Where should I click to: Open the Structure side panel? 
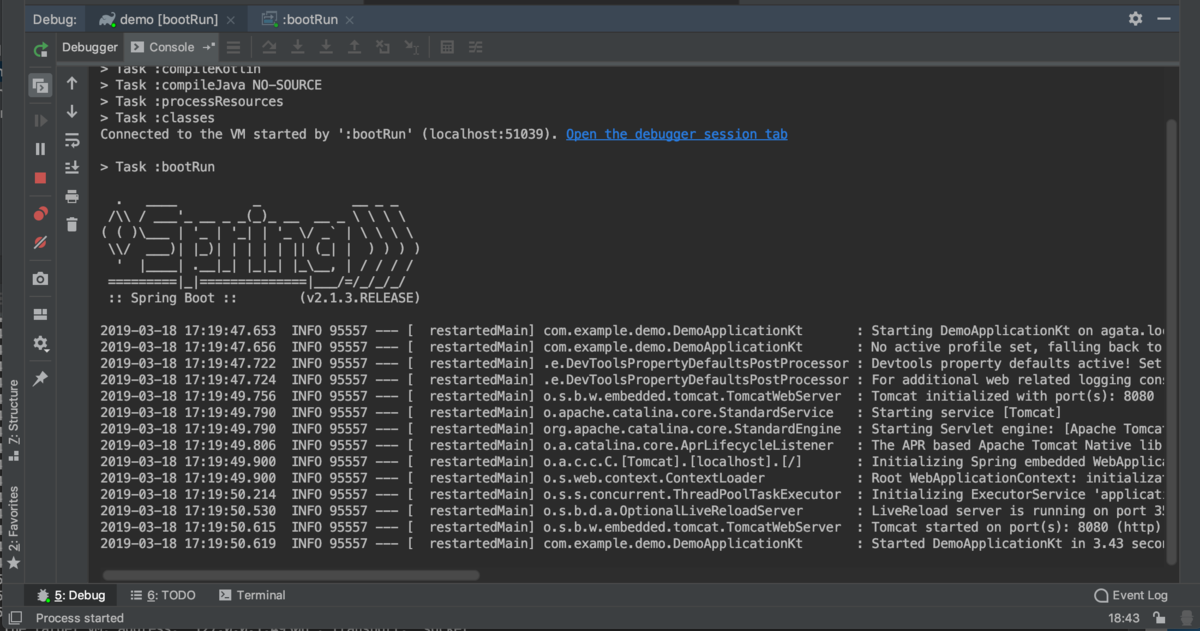click(x=13, y=419)
